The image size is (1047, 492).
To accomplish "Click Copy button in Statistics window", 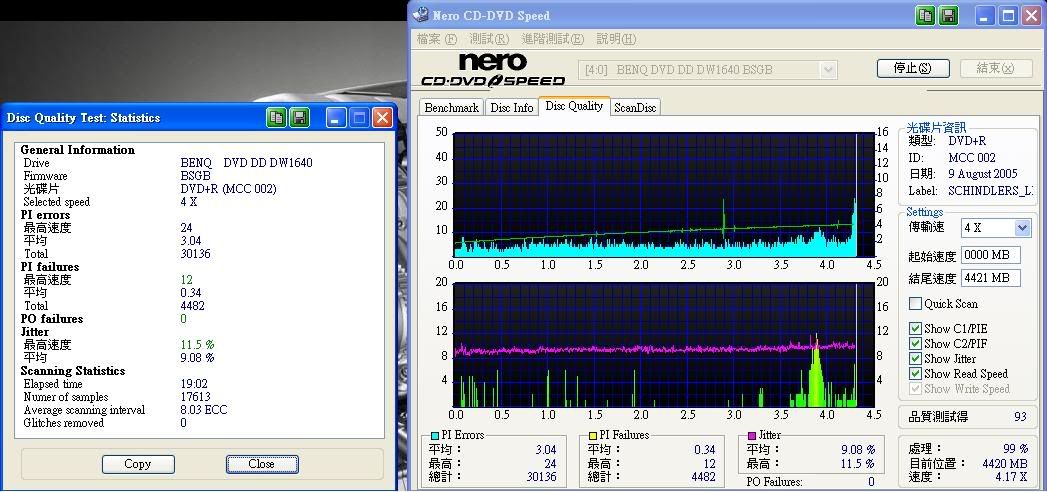I will (138, 464).
